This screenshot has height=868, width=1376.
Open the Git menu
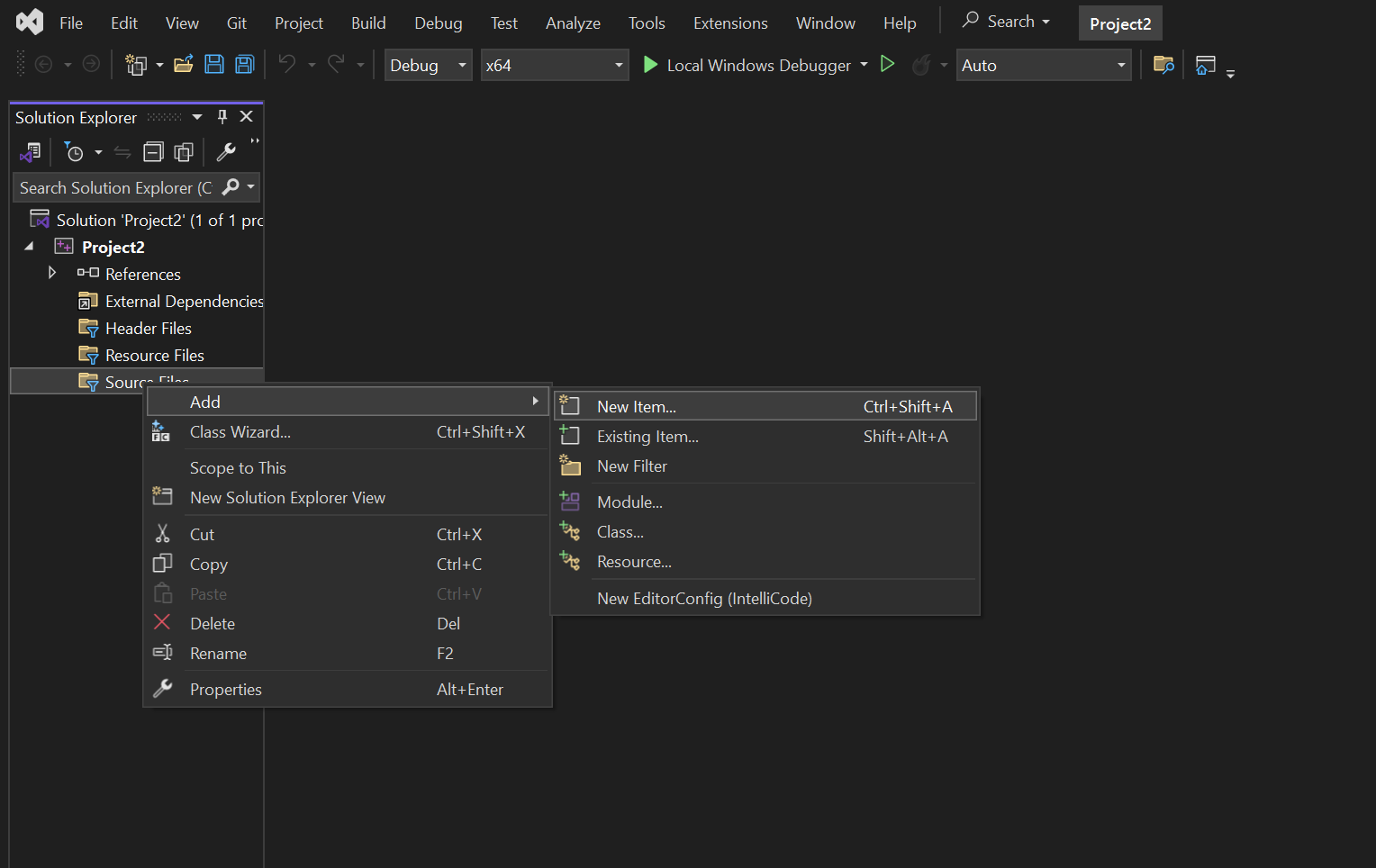pos(237,23)
